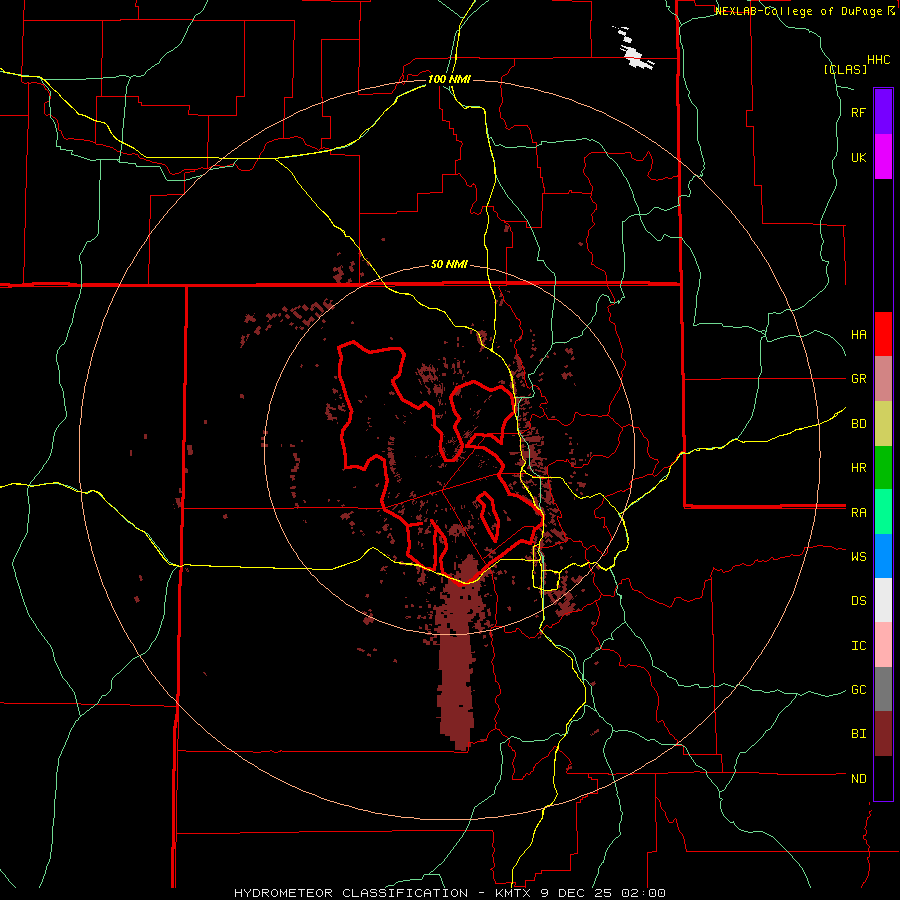Screen dimensions: 900x900
Task: Click the Hydrometeor Classification KMTX title caption
Action: (450, 893)
